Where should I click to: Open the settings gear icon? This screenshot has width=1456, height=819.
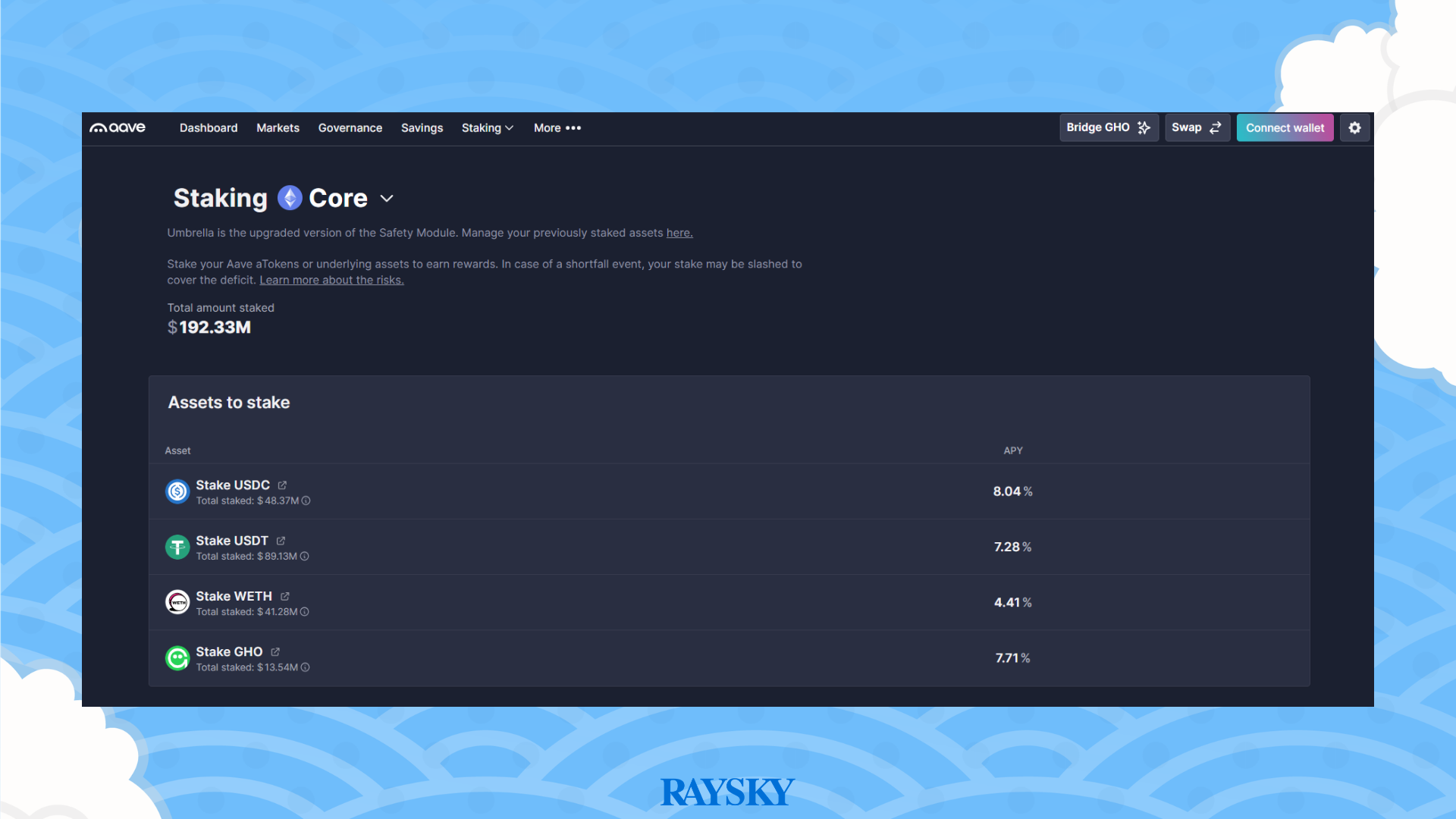(1354, 127)
